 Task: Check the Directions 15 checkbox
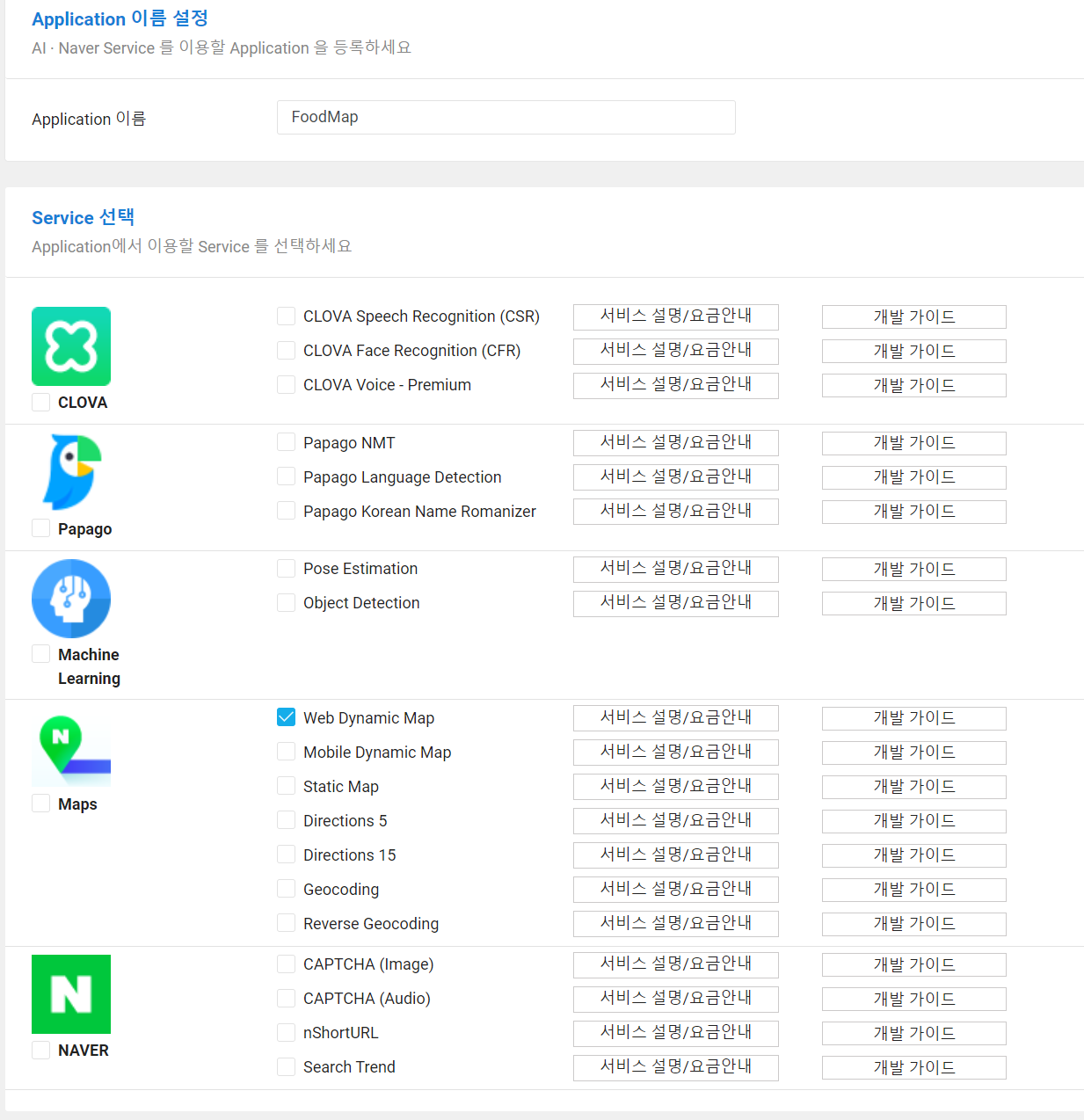pos(286,855)
